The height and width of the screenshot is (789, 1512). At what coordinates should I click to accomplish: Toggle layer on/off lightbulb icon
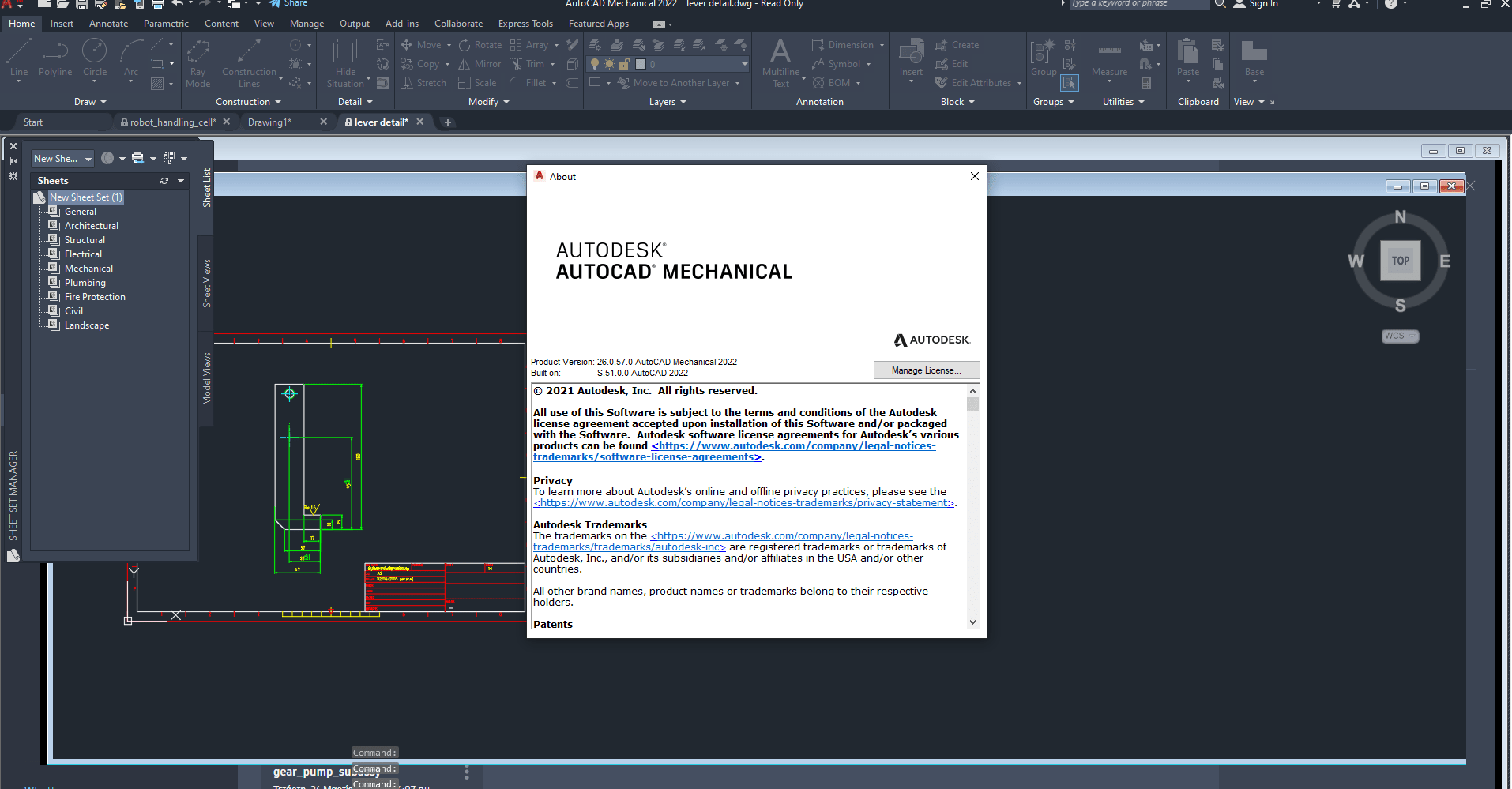pos(596,64)
